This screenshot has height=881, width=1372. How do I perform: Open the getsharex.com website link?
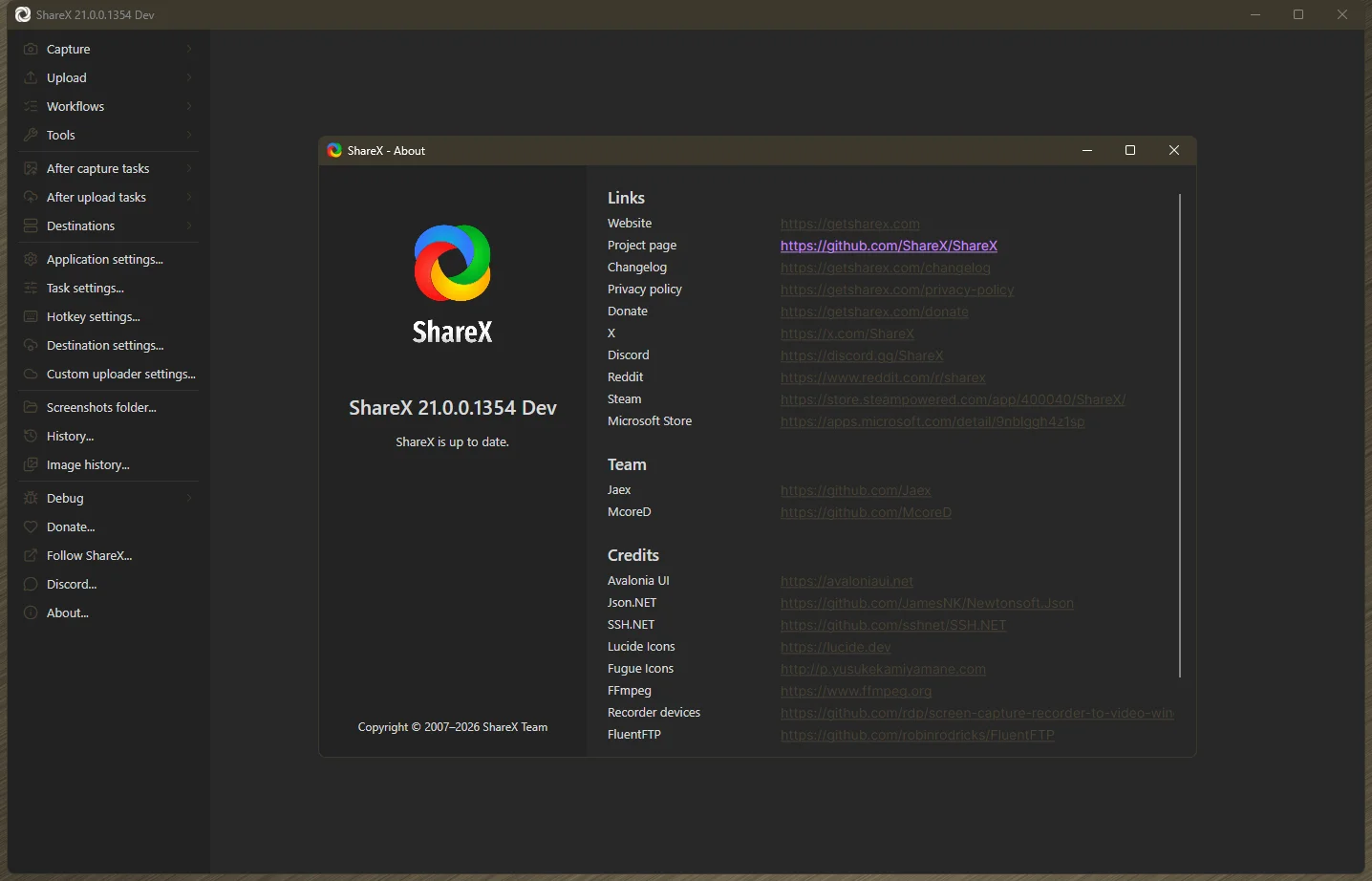[850, 224]
